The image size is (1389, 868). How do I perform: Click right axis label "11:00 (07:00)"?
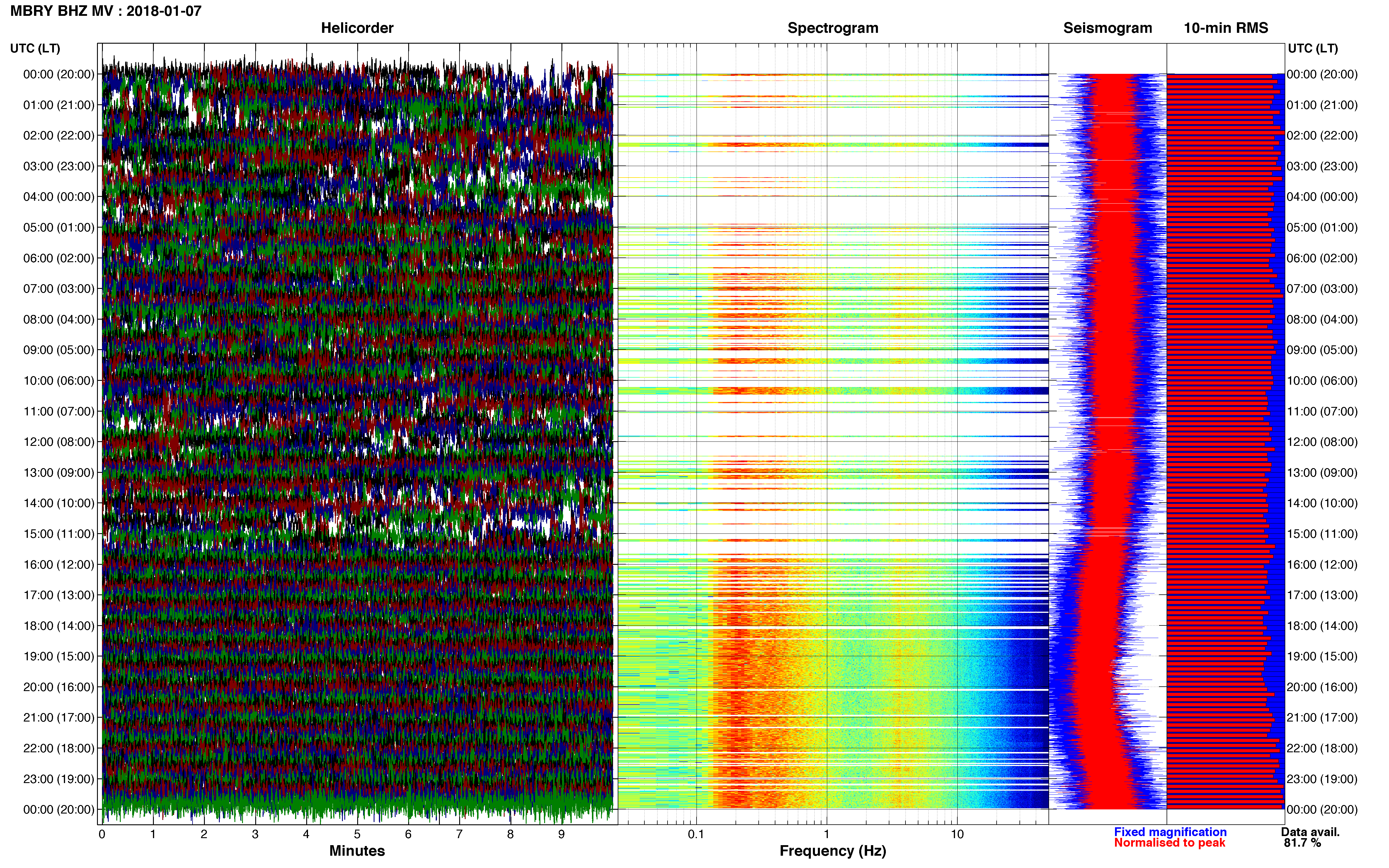tap(1322, 412)
